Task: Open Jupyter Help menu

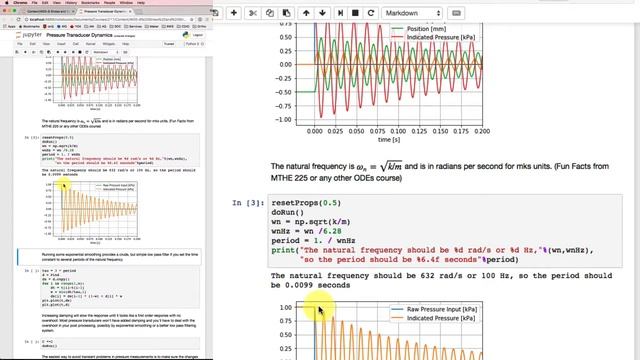Action: (125, 44)
